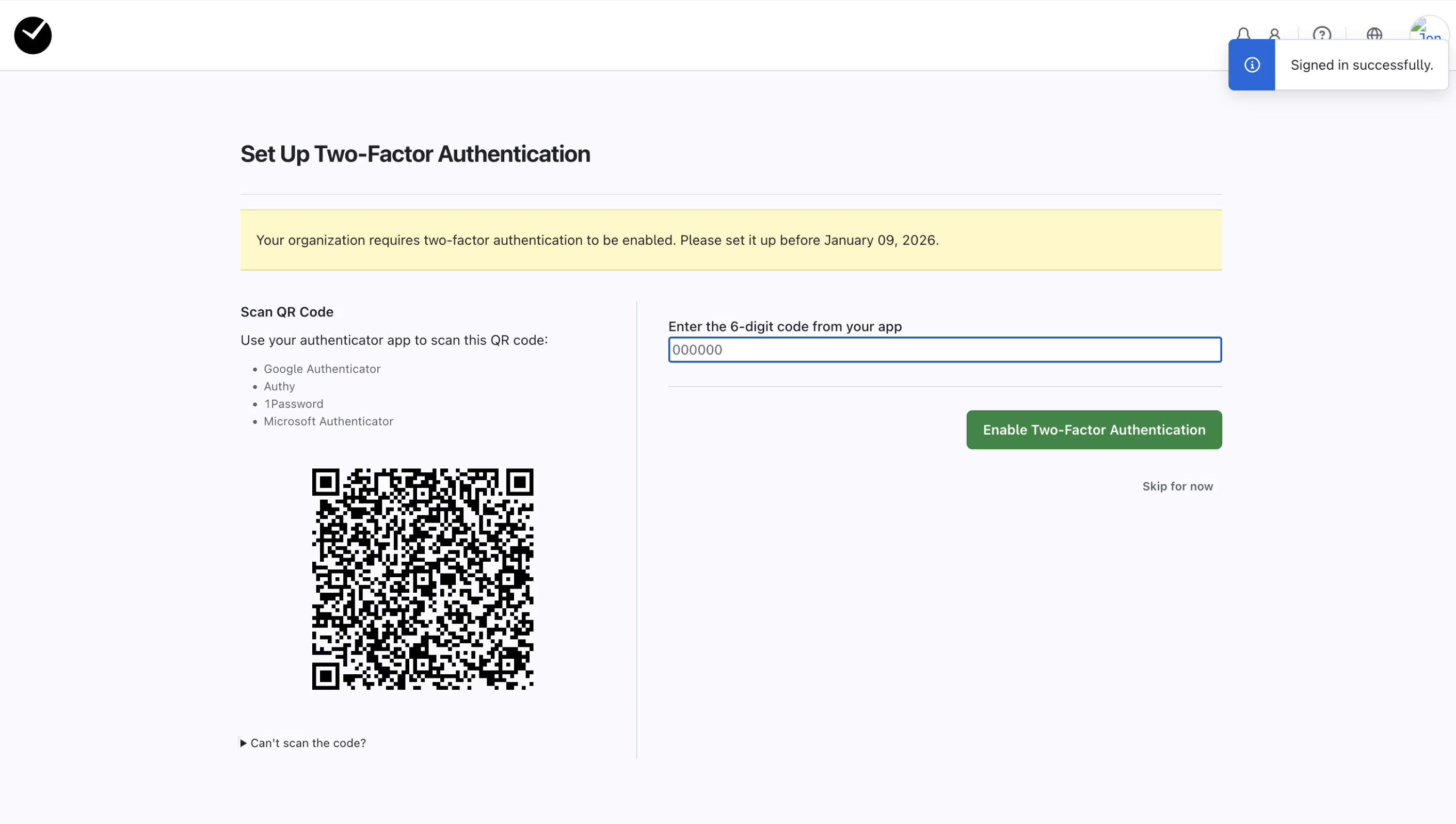Click the blue info icon in the toast
Image resolution: width=1456 pixels, height=824 pixels.
(x=1252, y=65)
